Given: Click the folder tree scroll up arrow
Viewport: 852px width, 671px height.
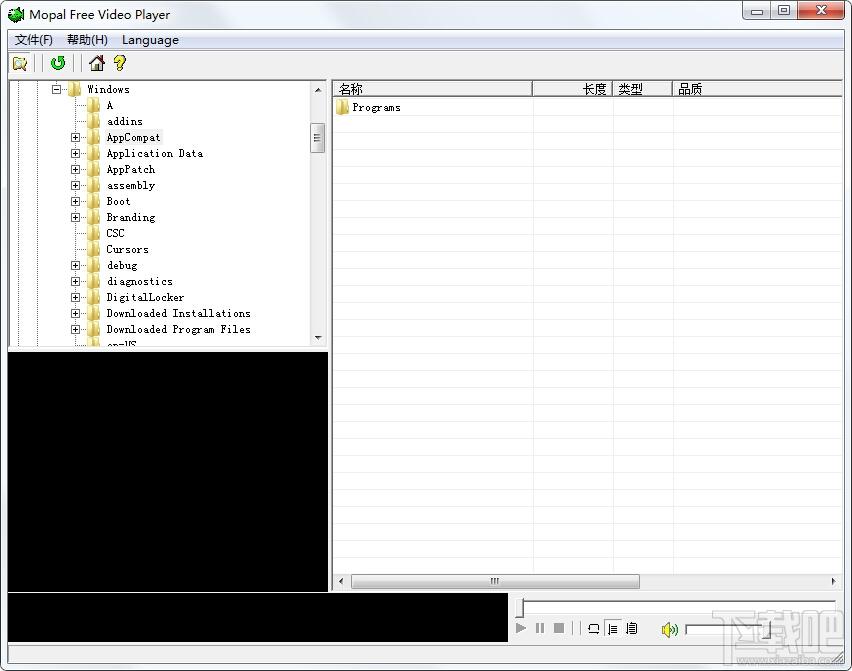Looking at the screenshot, I should tap(318, 90).
